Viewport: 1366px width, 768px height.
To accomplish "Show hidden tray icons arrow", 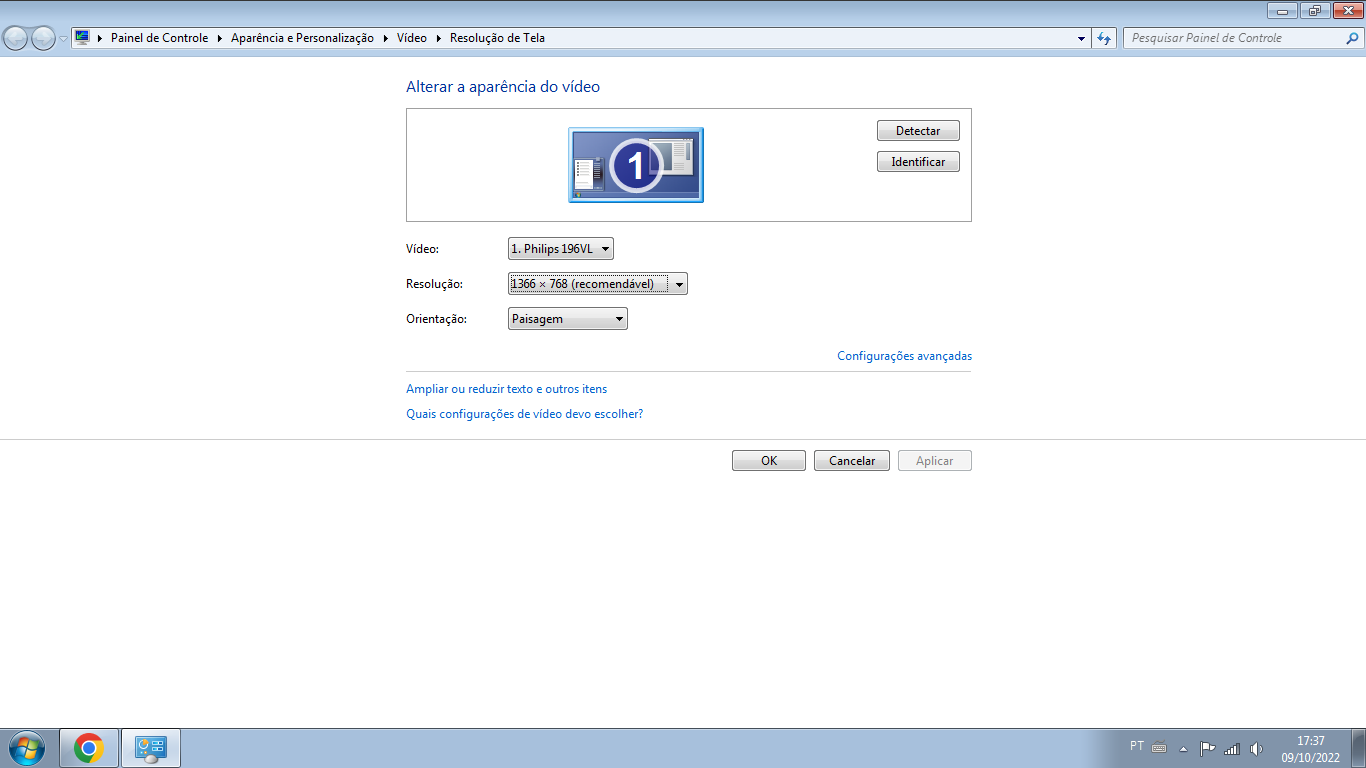I will [1184, 748].
